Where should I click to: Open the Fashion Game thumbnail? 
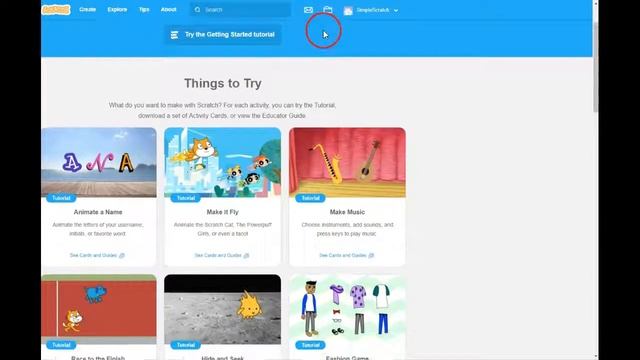click(347, 309)
